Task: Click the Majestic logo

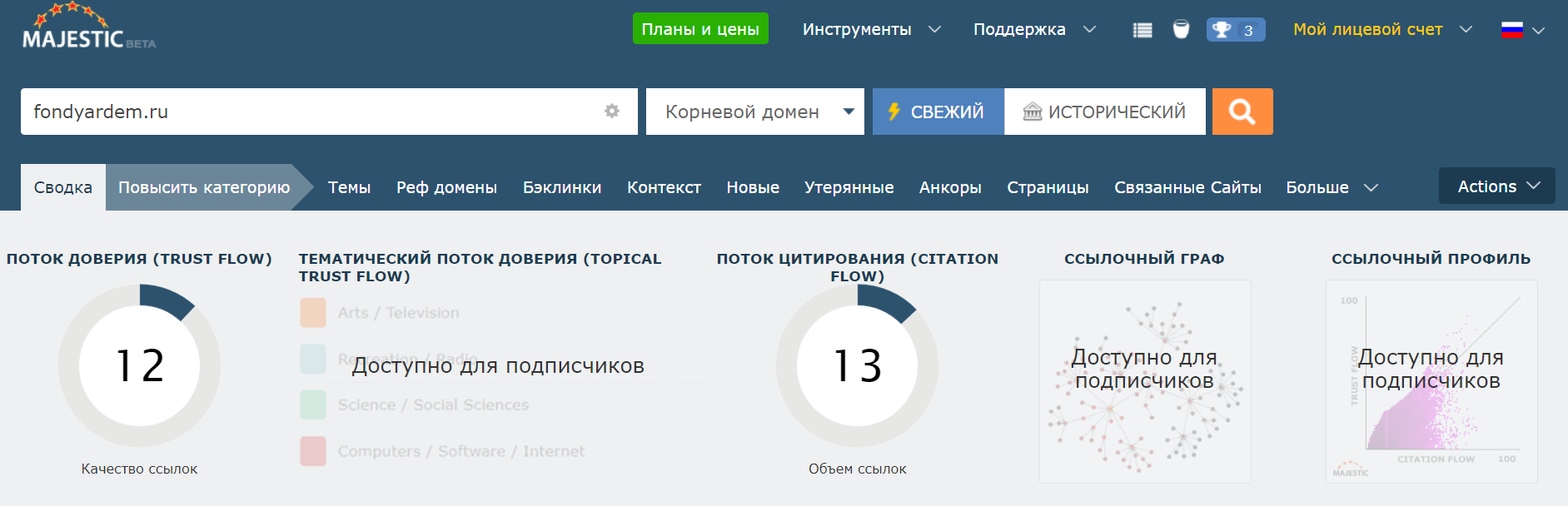Action: (x=89, y=27)
